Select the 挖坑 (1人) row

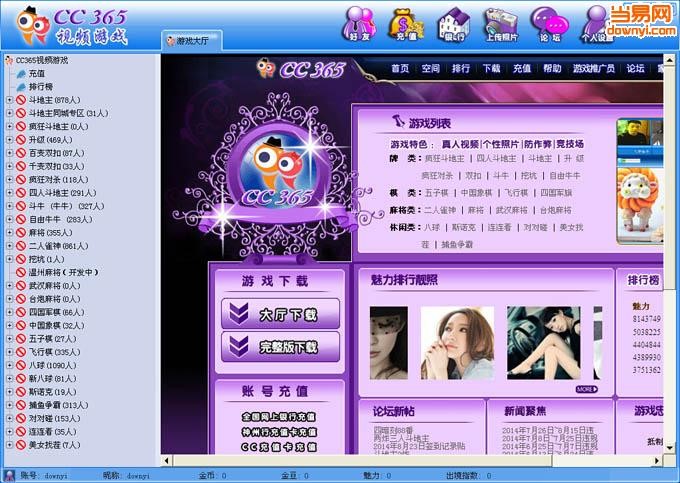pos(46,259)
